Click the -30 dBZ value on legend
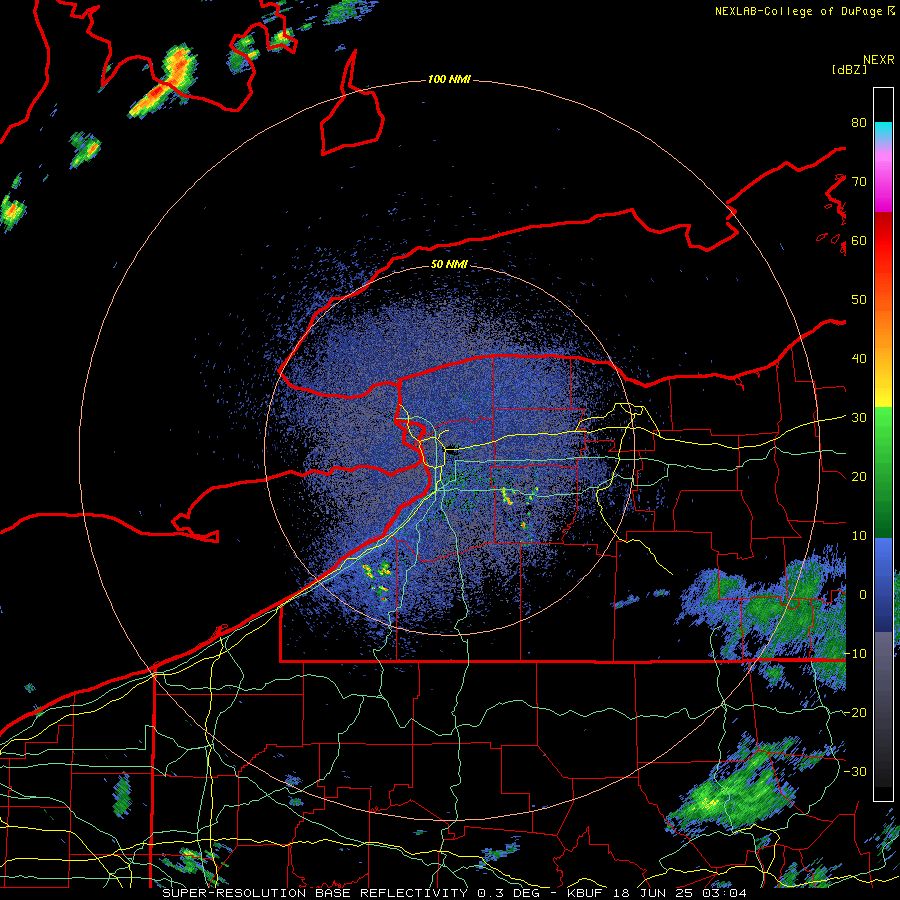 point(855,771)
